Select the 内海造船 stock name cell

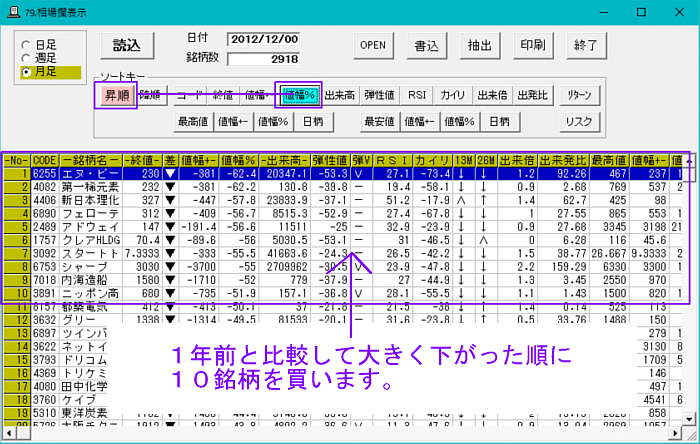91,280
